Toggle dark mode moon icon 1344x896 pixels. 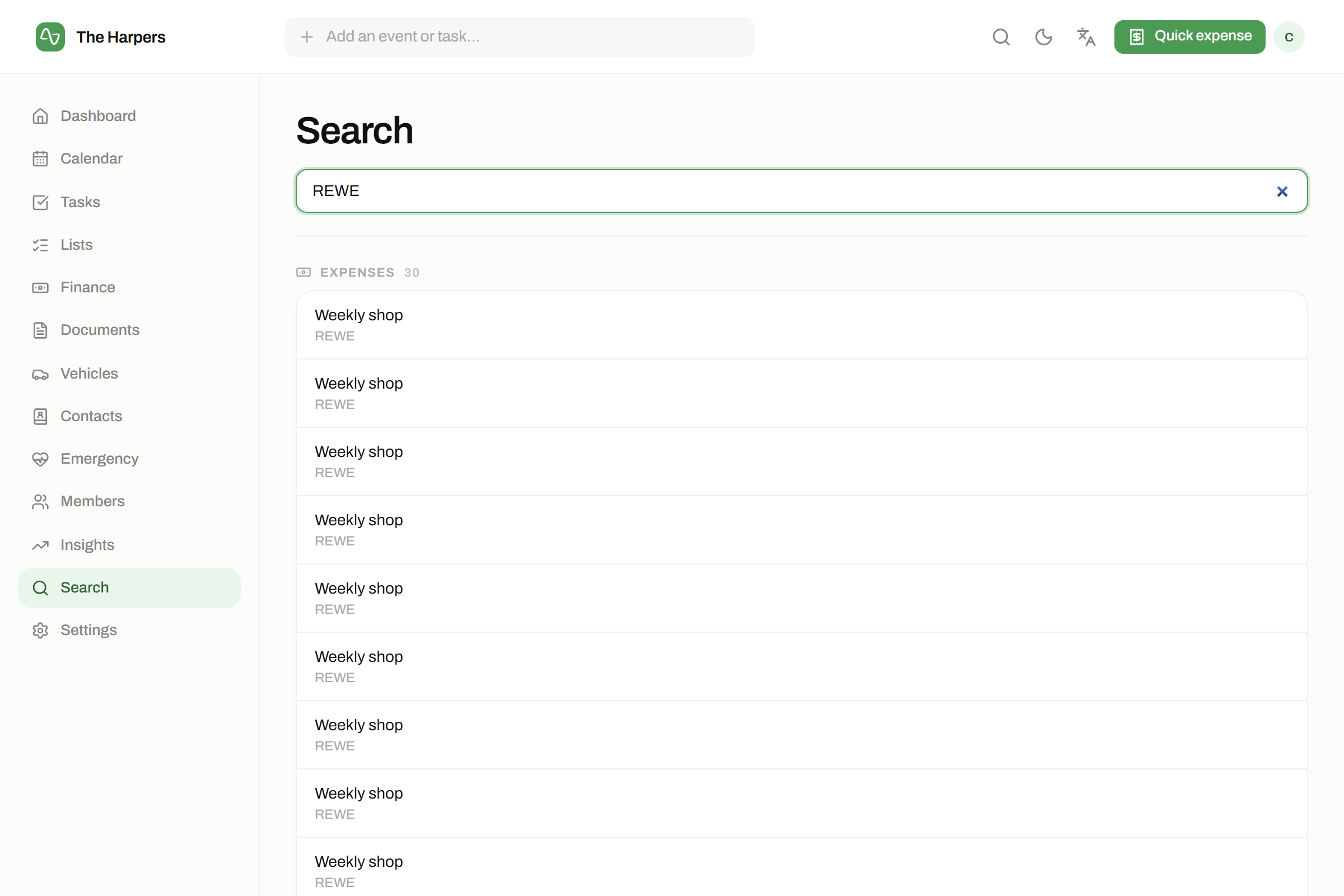(x=1043, y=37)
